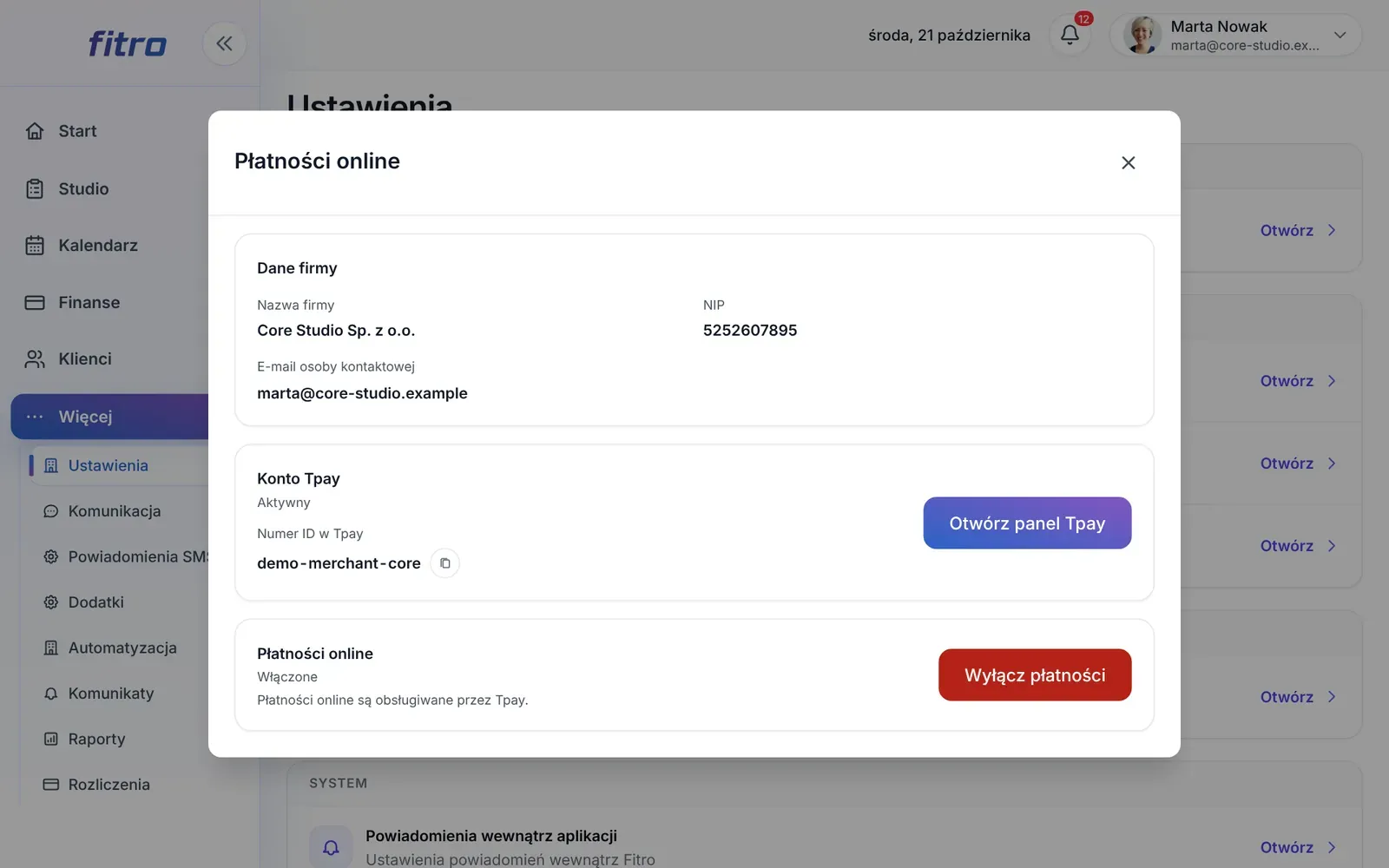Click the Dodatki gear icon

(51, 602)
